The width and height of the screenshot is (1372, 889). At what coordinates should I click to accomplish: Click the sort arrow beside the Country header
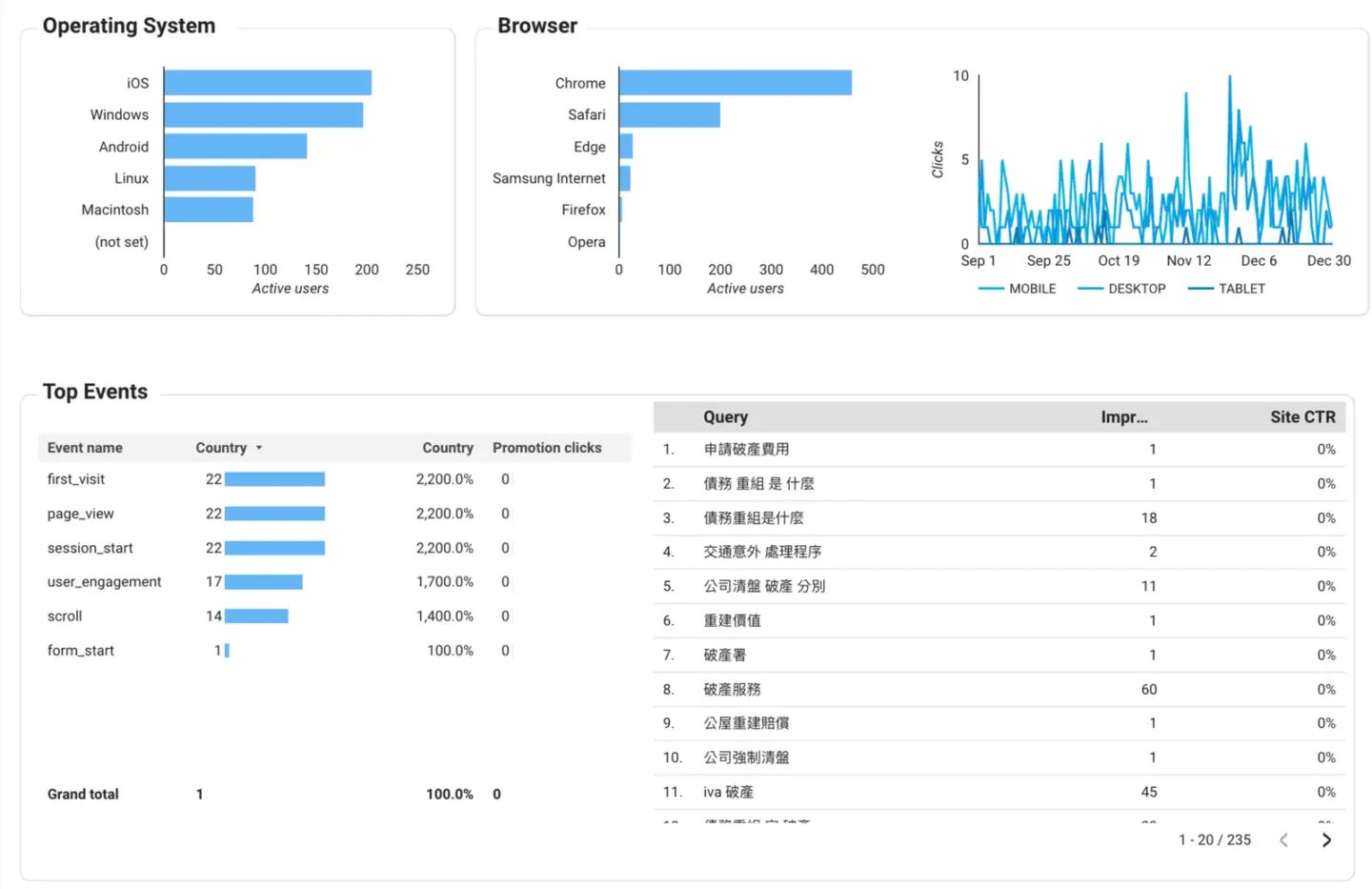(259, 448)
